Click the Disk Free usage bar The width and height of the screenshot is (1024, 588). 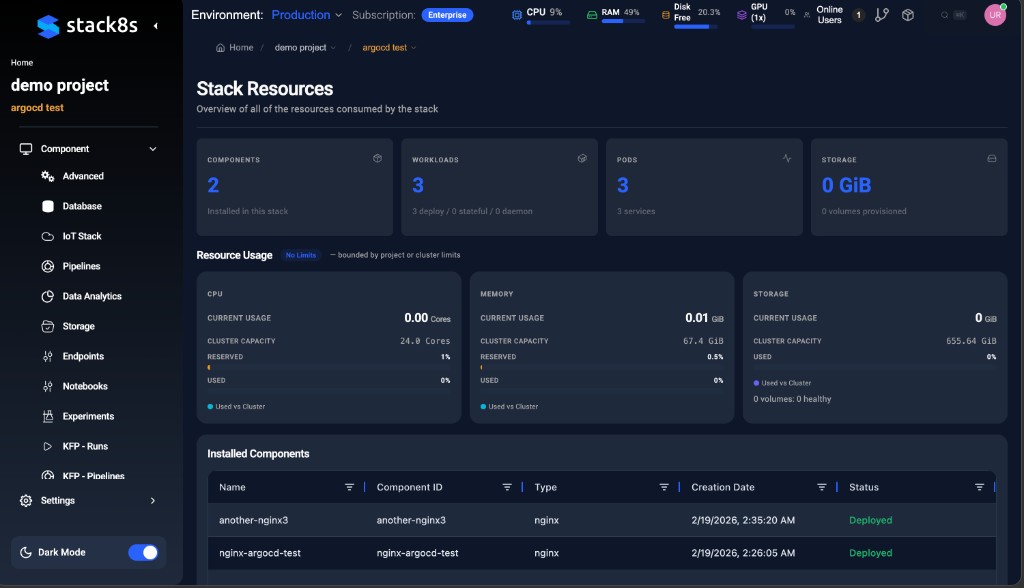(696, 27)
